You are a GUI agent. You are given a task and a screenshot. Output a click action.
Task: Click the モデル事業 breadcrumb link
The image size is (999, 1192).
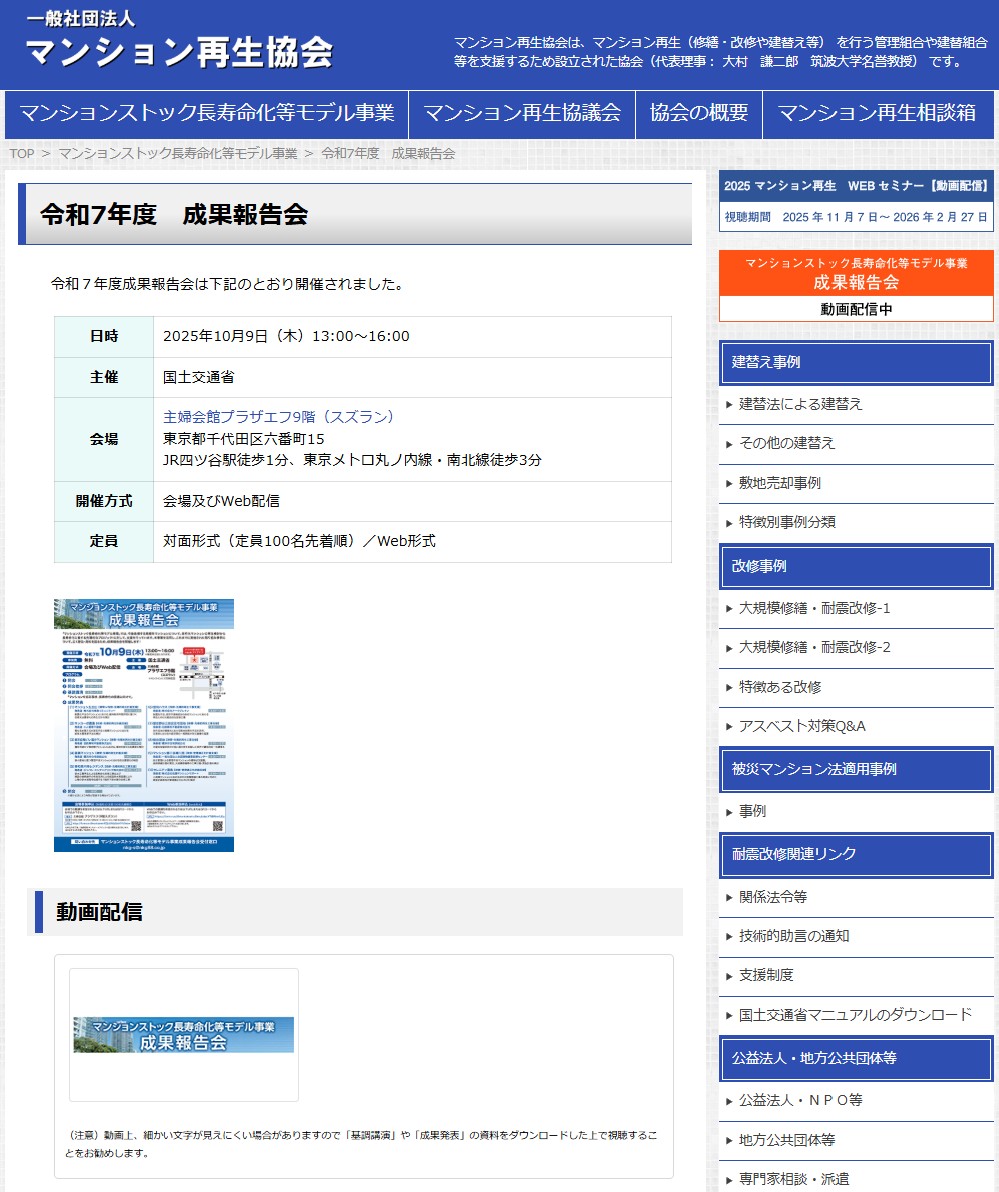point(178,153)
